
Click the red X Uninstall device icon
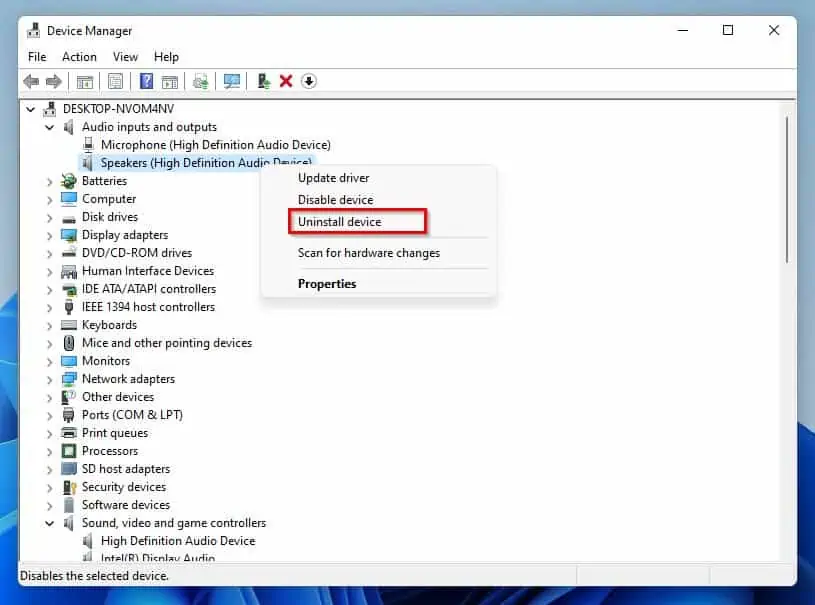tap(286, 81)
